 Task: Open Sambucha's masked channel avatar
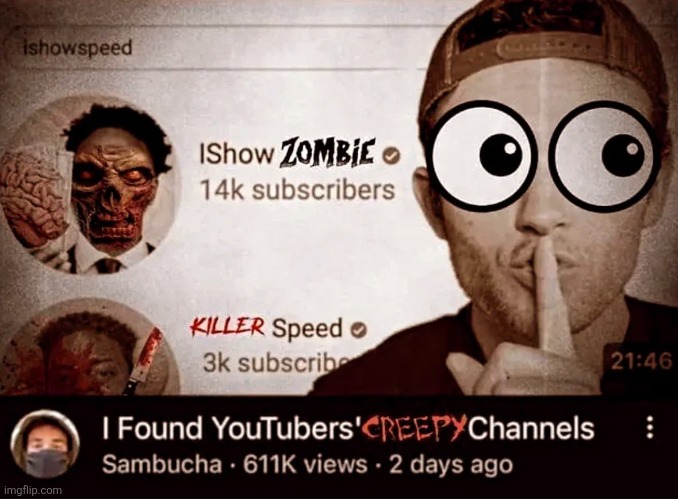tap(45, 445)
